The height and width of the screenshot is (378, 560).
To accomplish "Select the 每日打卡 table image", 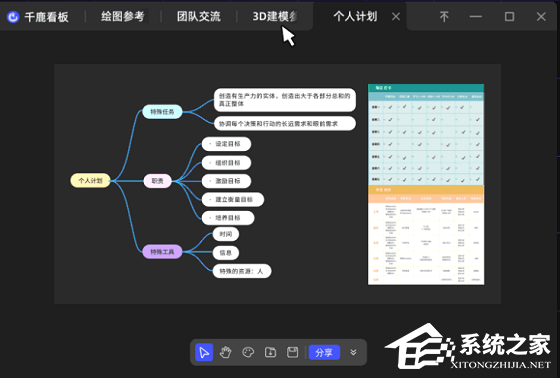I will click(426, 184).
